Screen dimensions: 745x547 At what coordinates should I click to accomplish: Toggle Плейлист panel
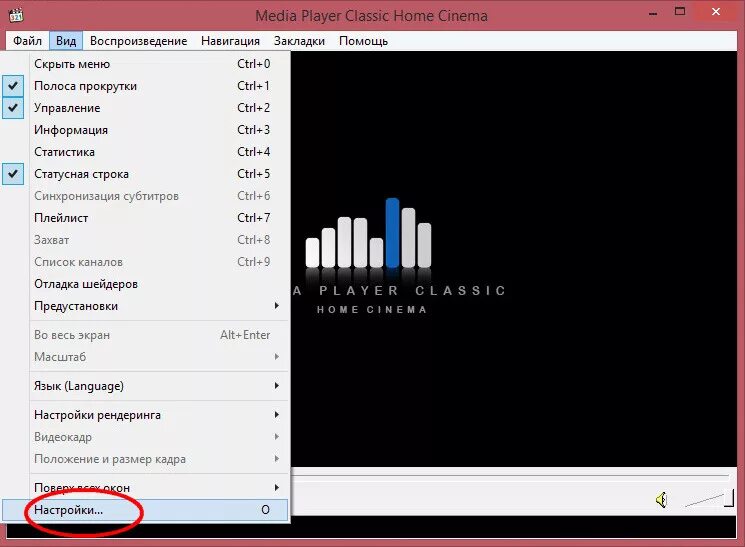(x=145, y=218)
